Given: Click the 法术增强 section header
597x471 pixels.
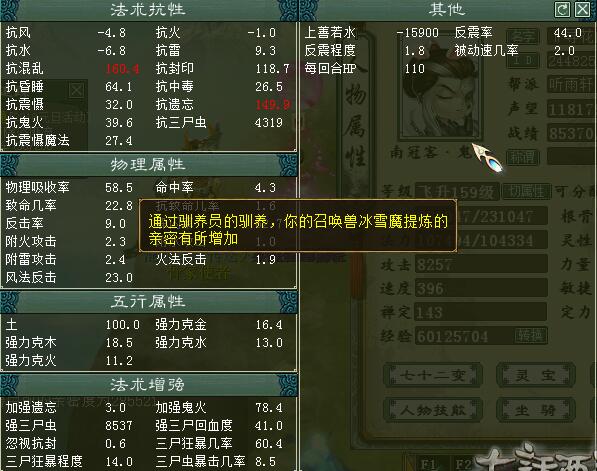Looking at the screenshot, I should (148, 385).
